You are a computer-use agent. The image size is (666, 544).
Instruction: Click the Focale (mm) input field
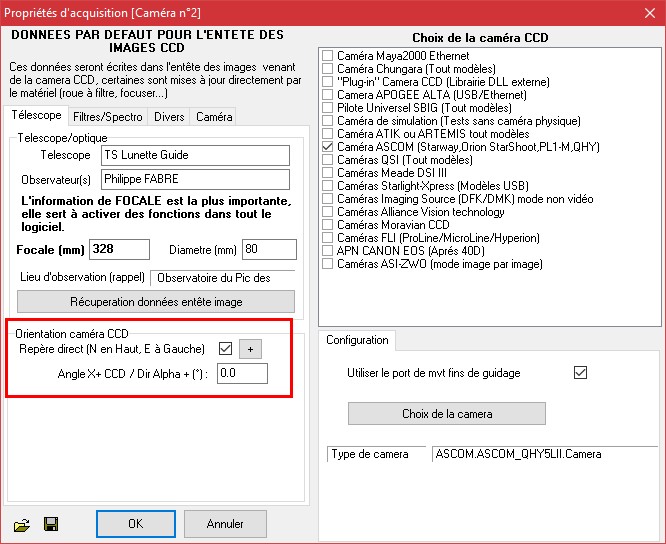119,249
